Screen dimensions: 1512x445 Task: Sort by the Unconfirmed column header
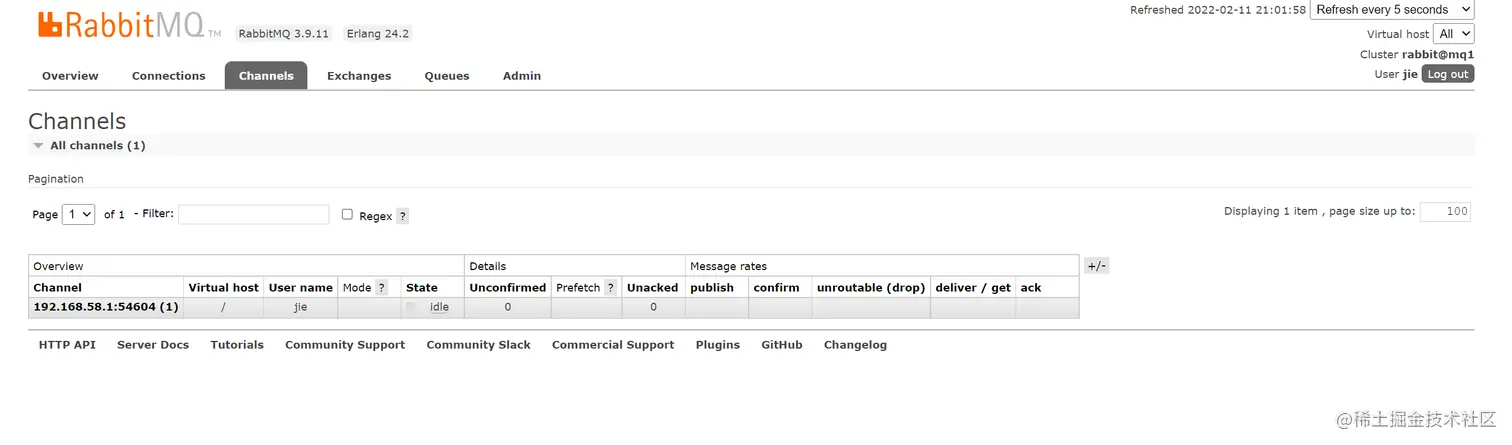(x=508, y=288)
